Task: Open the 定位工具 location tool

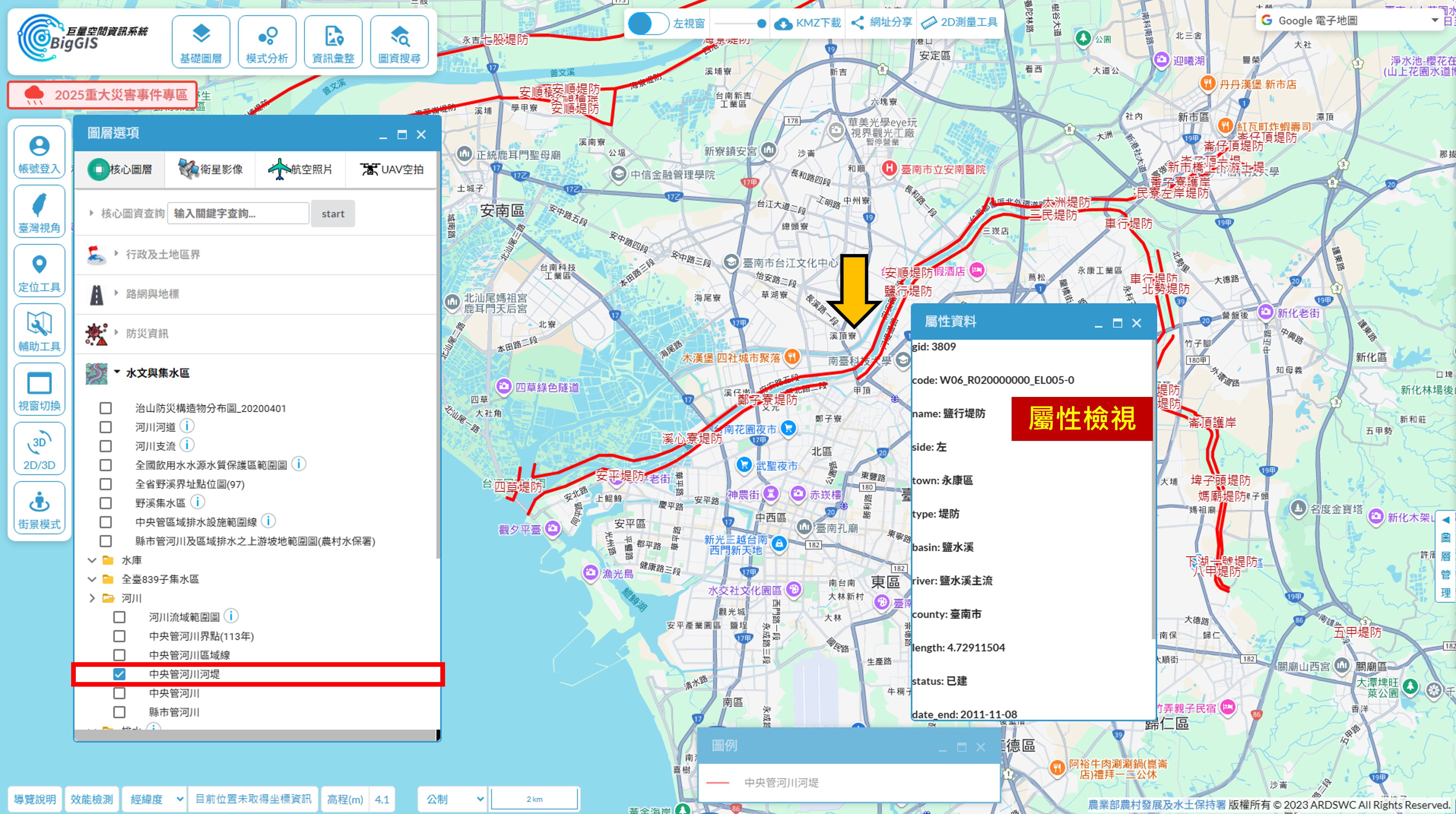Action: point(39,271)
